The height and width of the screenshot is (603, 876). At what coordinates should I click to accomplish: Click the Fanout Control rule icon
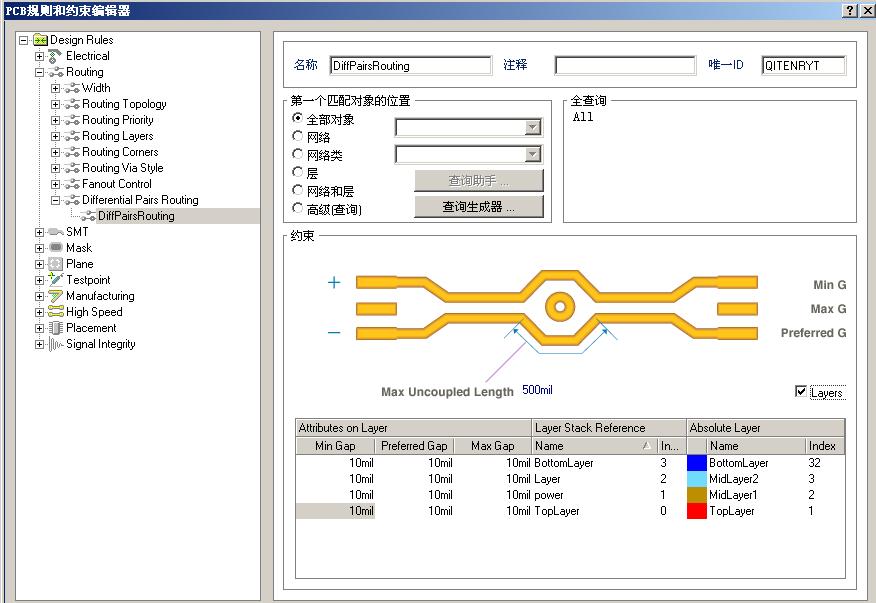pos(72,184)
